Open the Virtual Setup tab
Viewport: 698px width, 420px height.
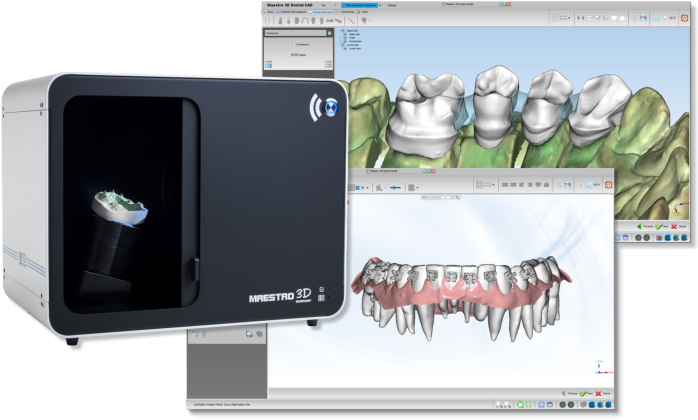(x=345, y=12)
